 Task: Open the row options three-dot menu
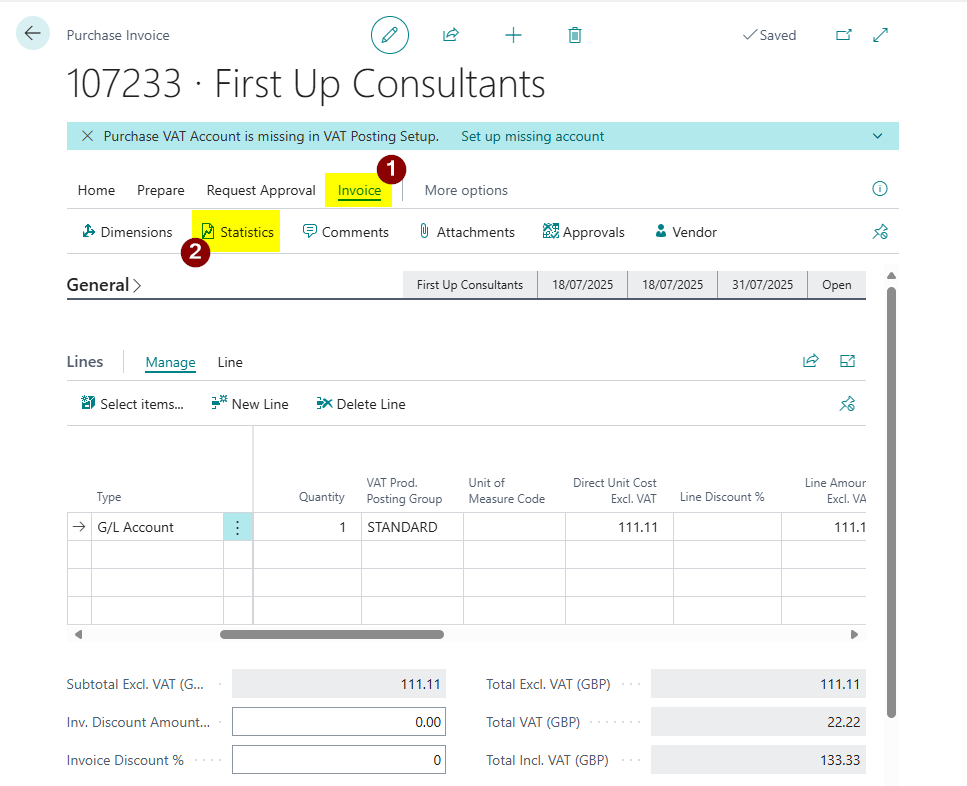coord(237,527)
